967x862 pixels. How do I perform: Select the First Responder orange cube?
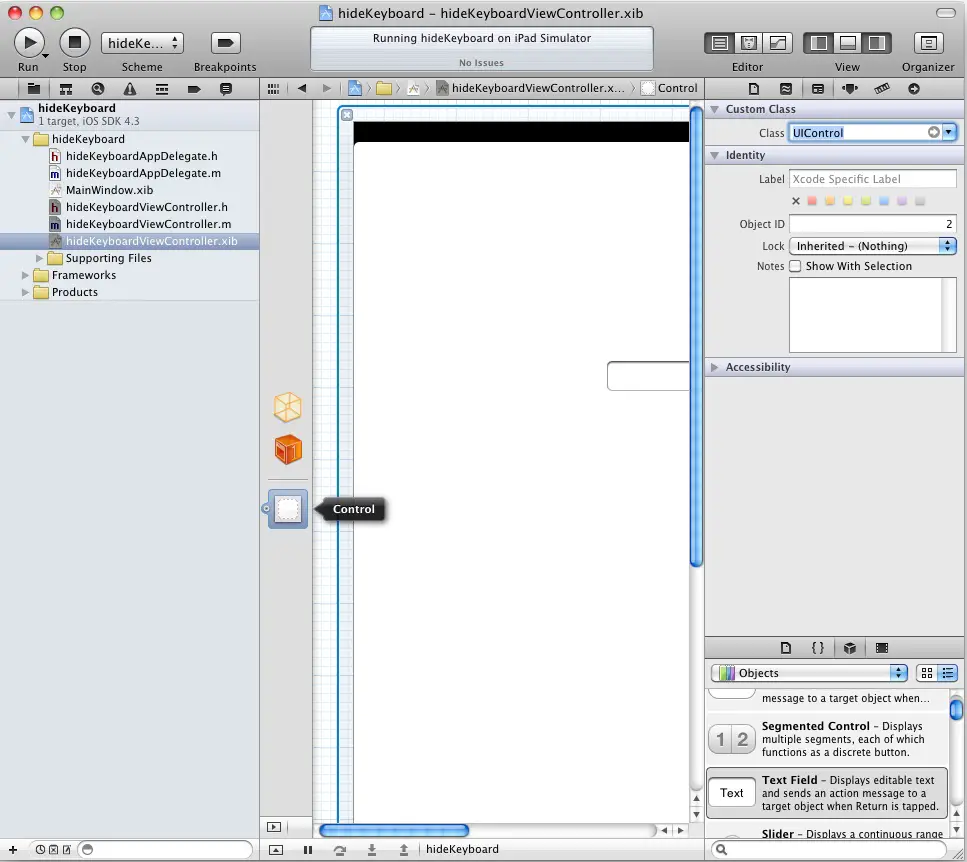coord(288,449)
